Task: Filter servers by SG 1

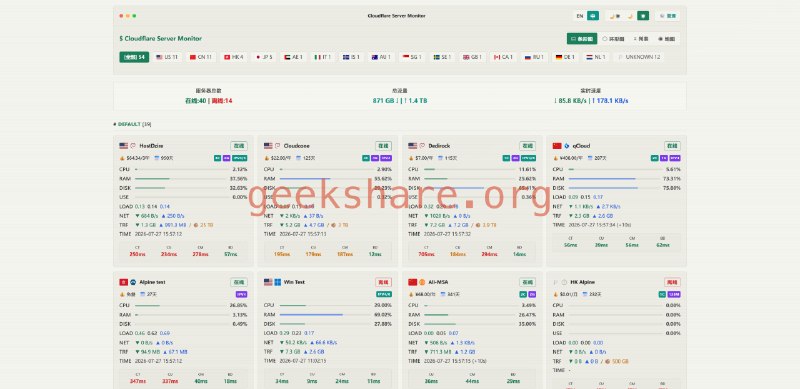Action: point(412,57)
